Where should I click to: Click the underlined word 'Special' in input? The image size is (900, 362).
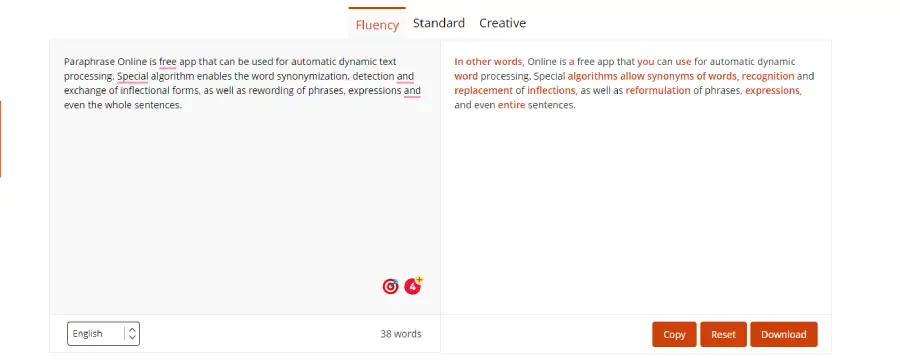133,76
